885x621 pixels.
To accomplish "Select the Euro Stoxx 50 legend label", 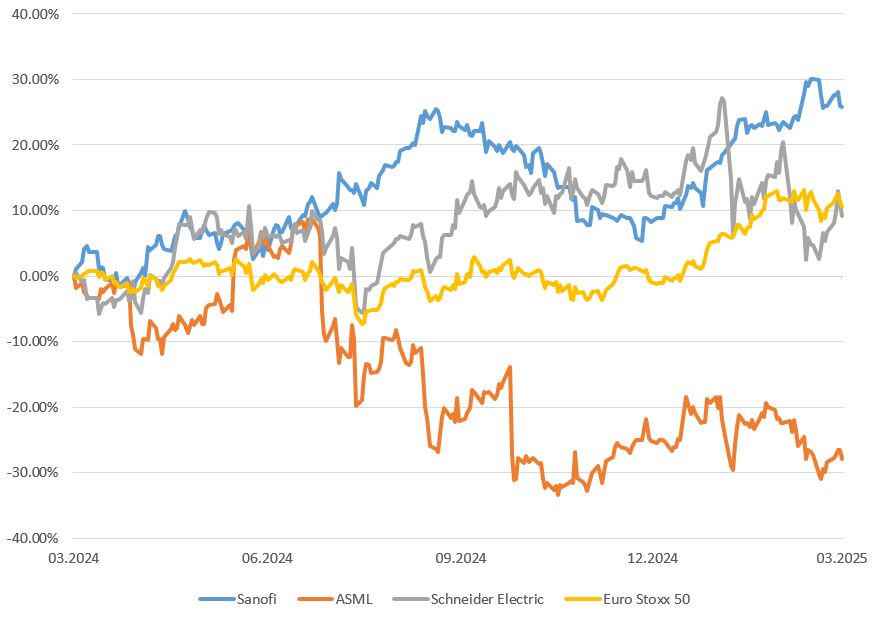I will (646, 599).
